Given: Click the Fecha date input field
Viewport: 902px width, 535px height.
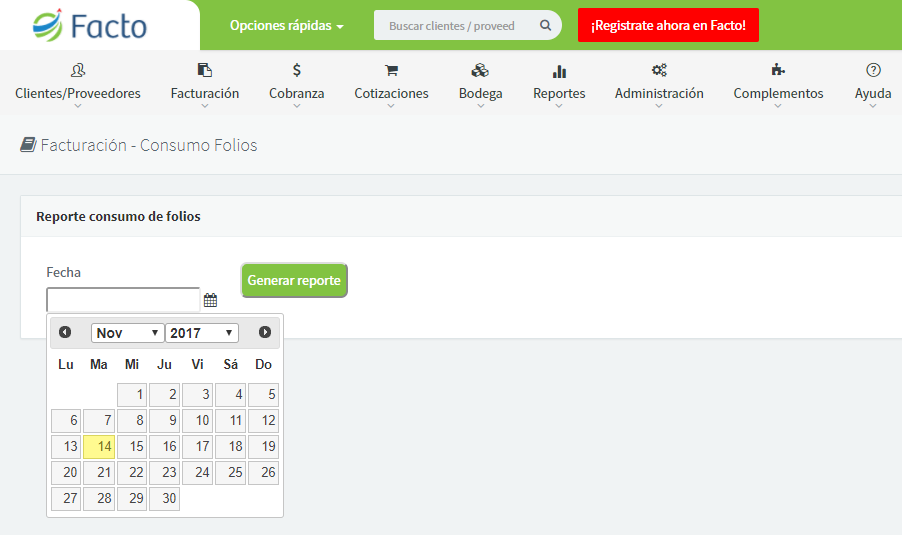Looking at the screenshot, I should [123, 300].
